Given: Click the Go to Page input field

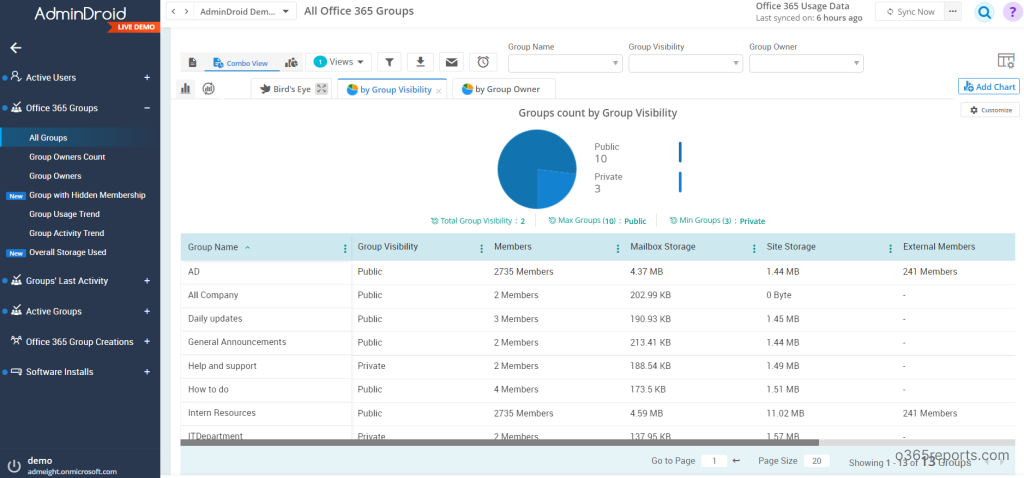Looking at the screenshot, I should 714,461.
